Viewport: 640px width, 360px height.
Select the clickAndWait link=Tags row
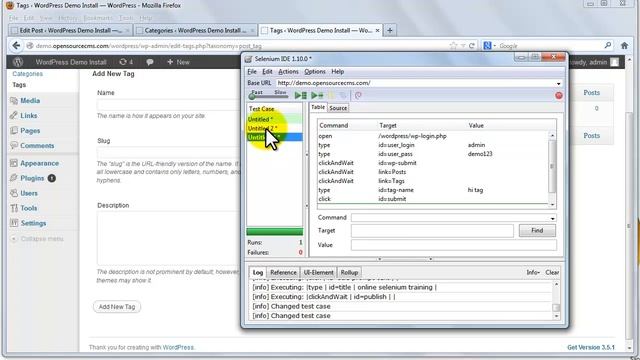[433, 181]
